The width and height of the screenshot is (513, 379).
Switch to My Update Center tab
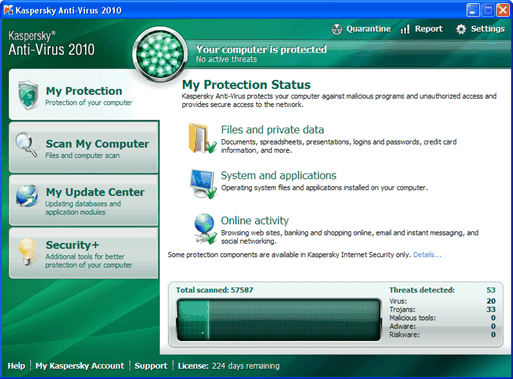pos(84,200)
